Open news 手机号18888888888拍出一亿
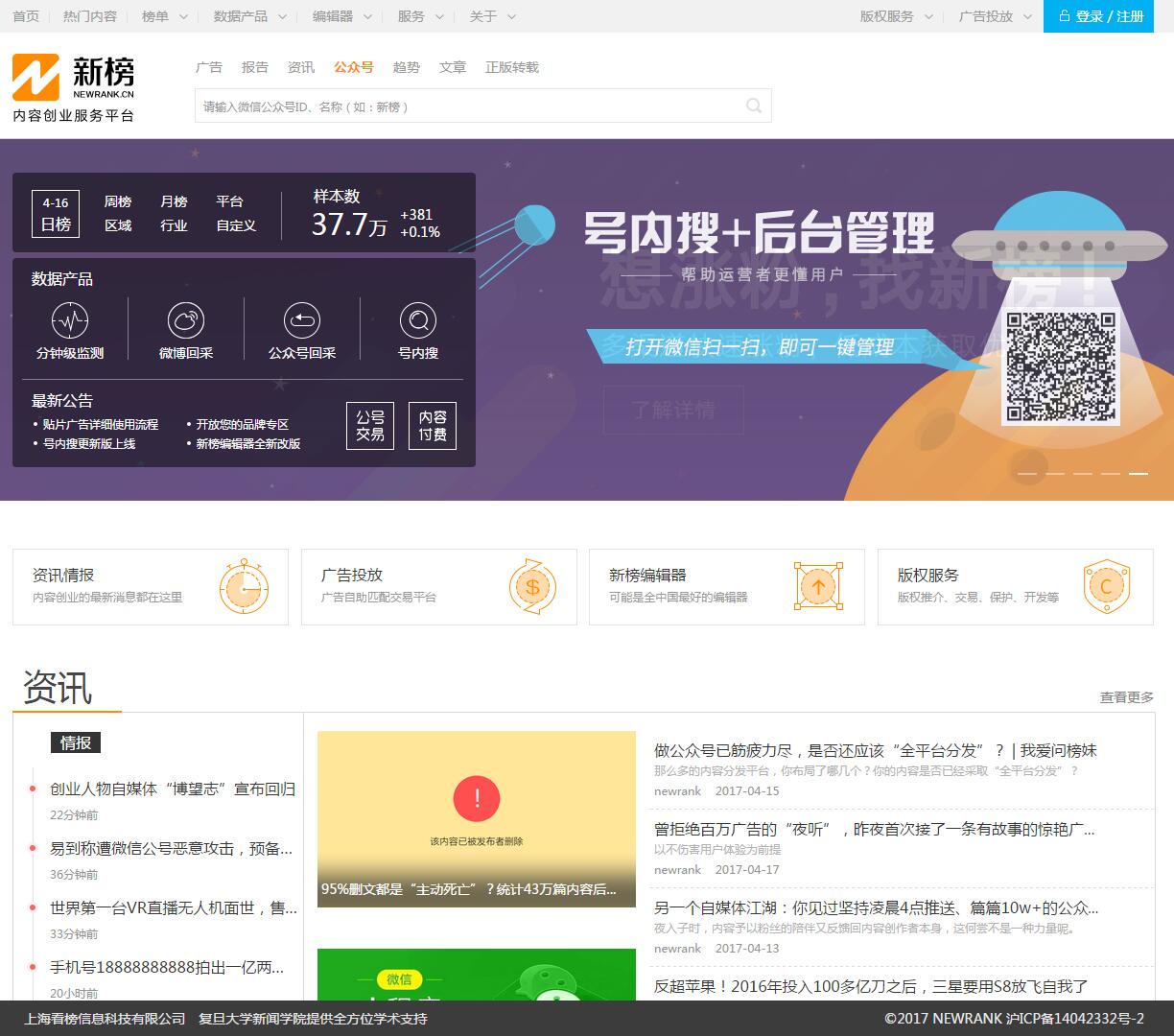This screenshot has width=1174, height=1036. pyautogui.click(x=167, y=967)
